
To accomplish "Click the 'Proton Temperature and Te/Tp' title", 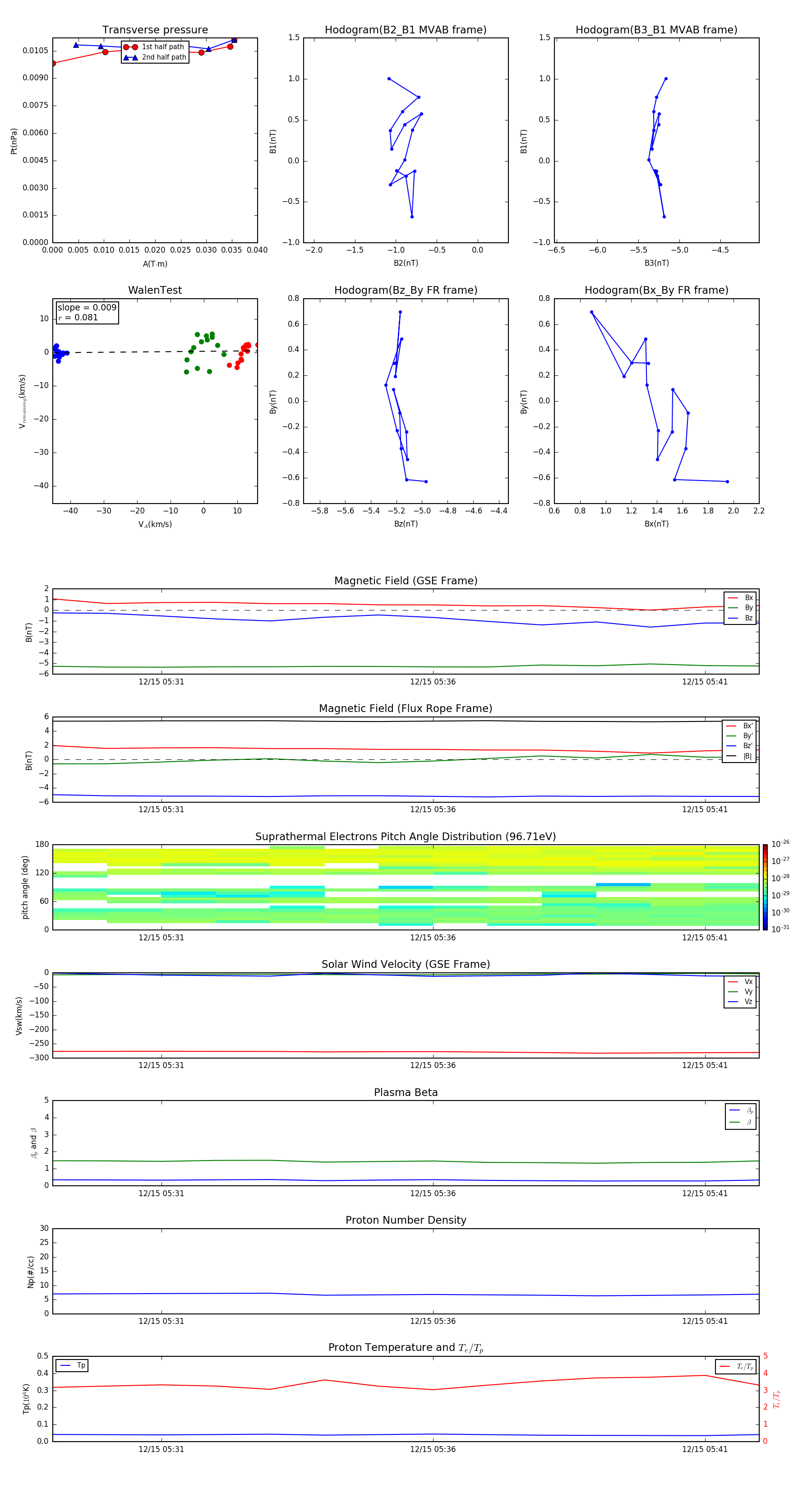I will click(406, 1347).
